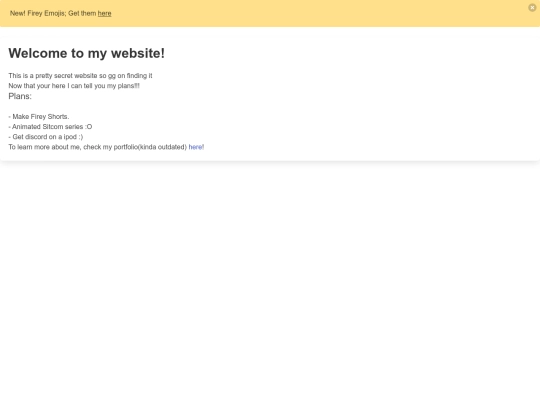540x405 pixels.
Task: Click the 'Plans:' subheading
Action: 20,96
